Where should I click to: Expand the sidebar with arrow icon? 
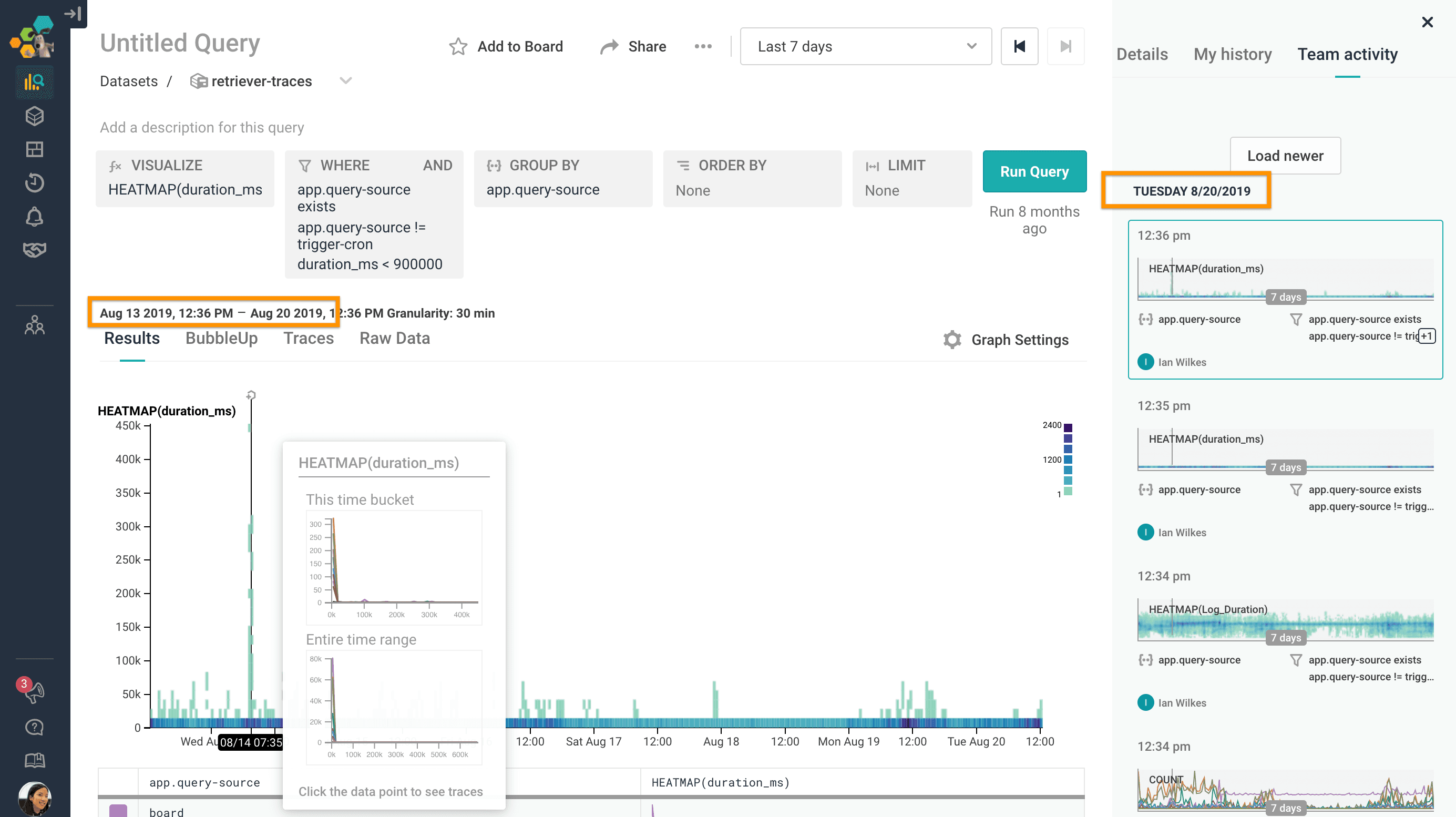pos(74,13)
